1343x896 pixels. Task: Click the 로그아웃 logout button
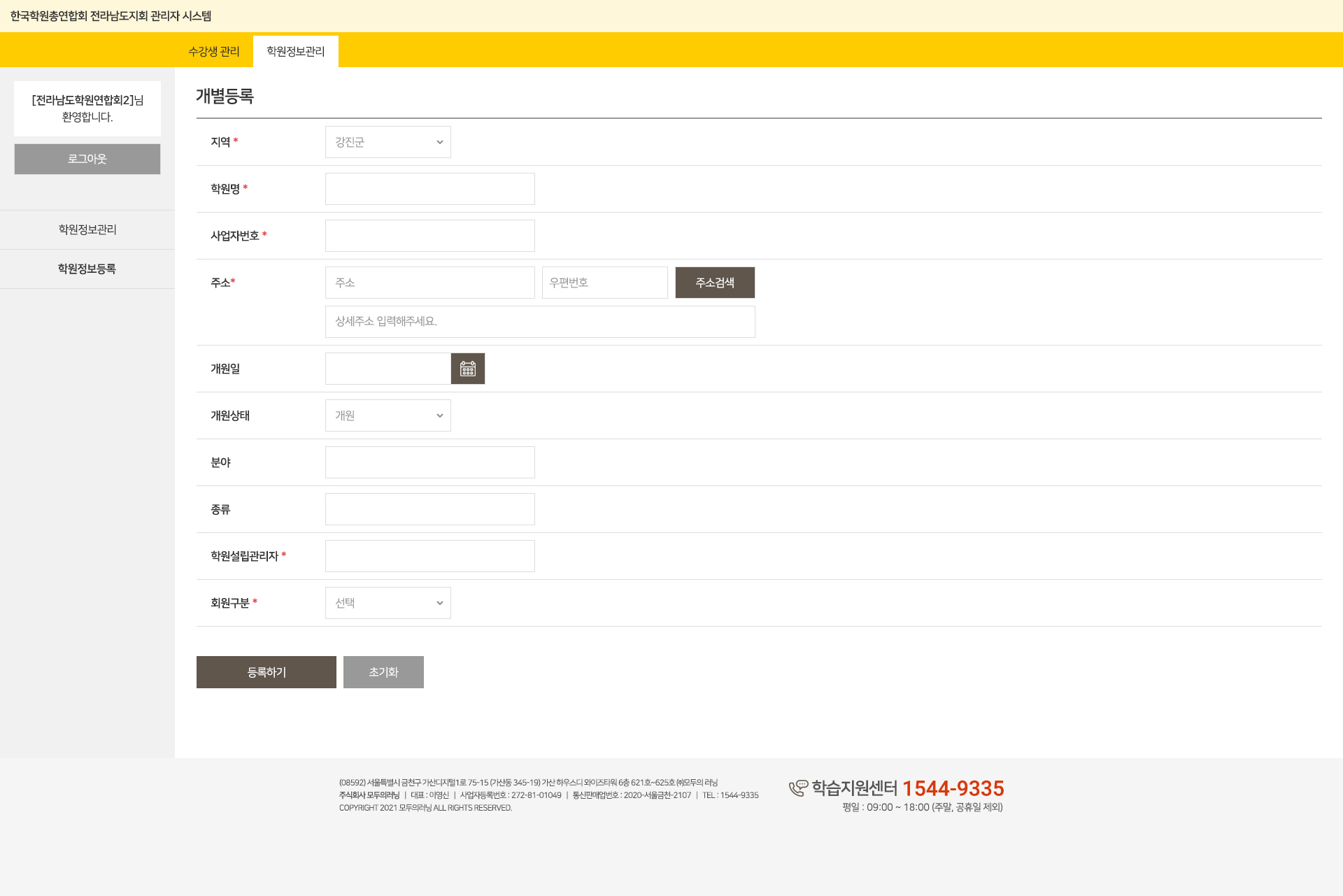coord(87,159)
